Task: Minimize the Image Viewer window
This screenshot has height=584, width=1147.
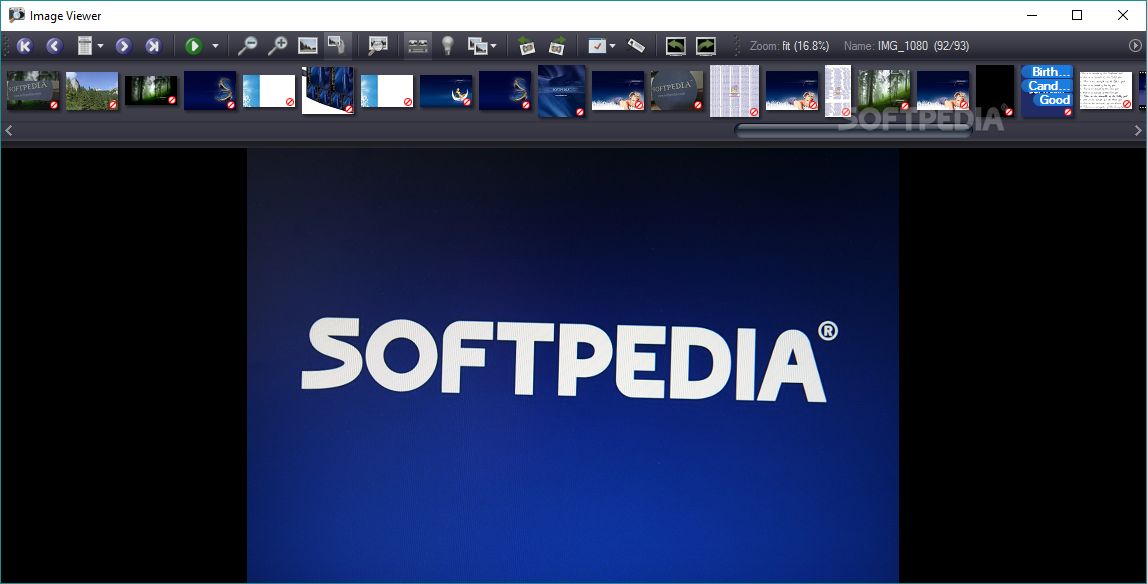Action: tap(1032, 15)
